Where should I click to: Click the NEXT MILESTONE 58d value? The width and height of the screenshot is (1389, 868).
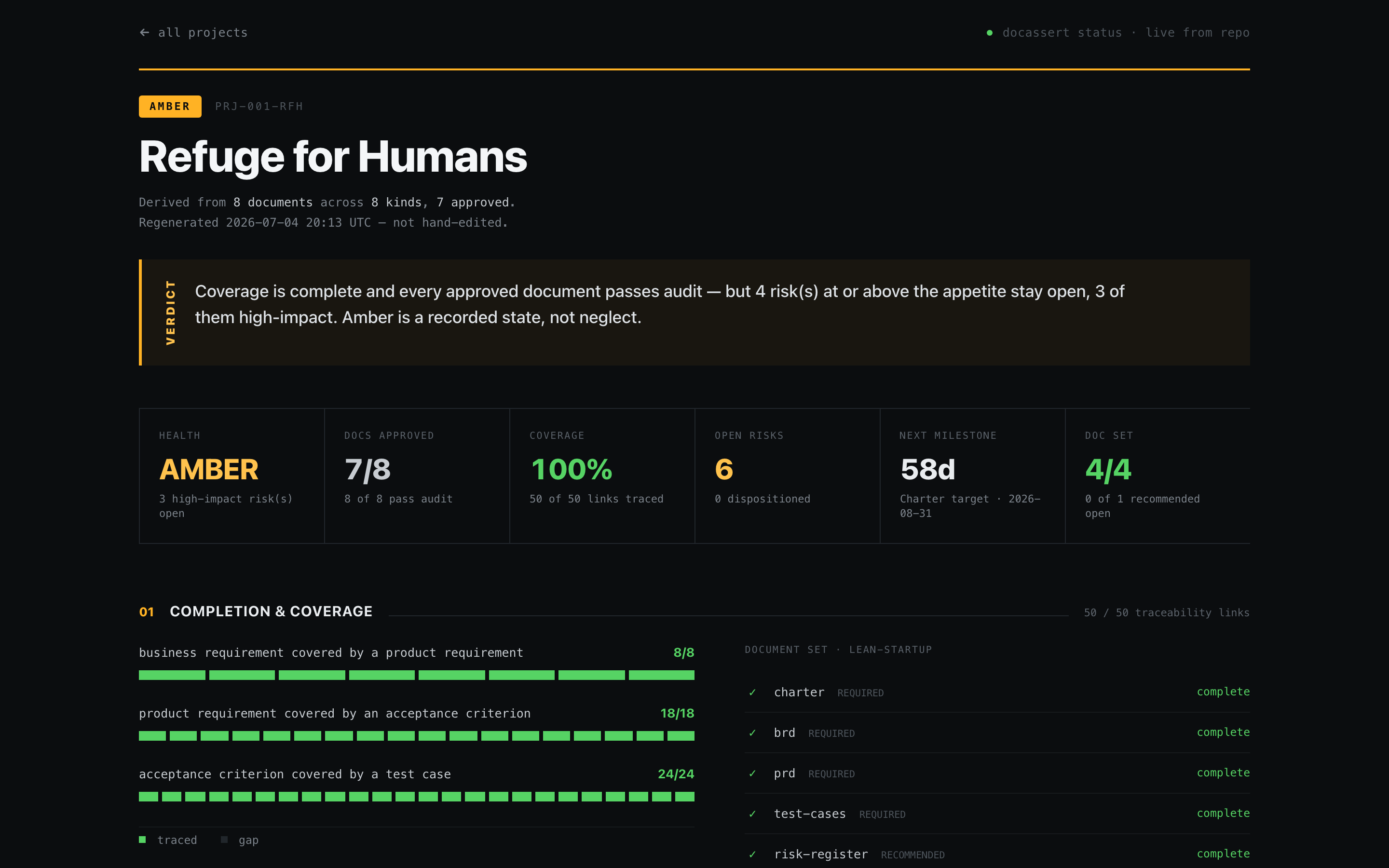(927, 470)
